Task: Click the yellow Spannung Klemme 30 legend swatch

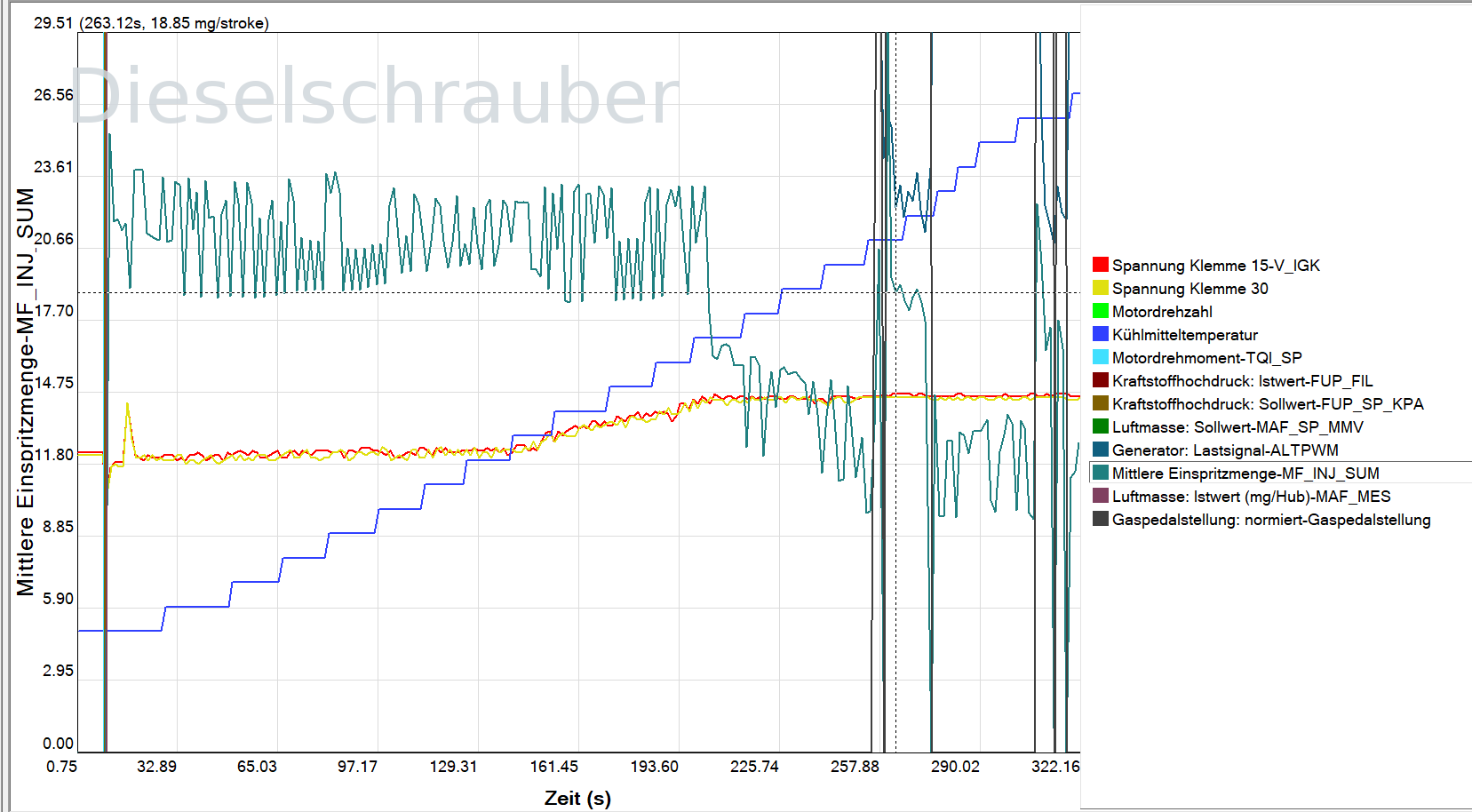Action: click(1100, 289)
